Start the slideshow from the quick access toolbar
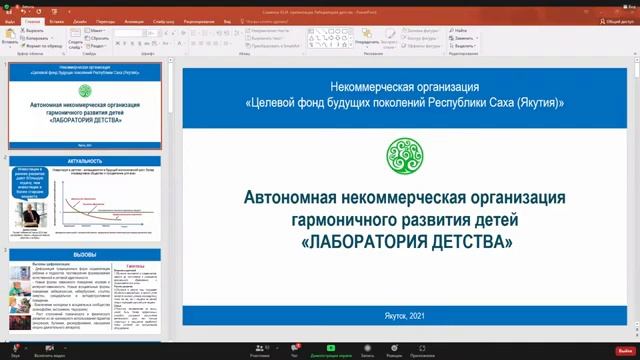 click(x=54, y=12)
